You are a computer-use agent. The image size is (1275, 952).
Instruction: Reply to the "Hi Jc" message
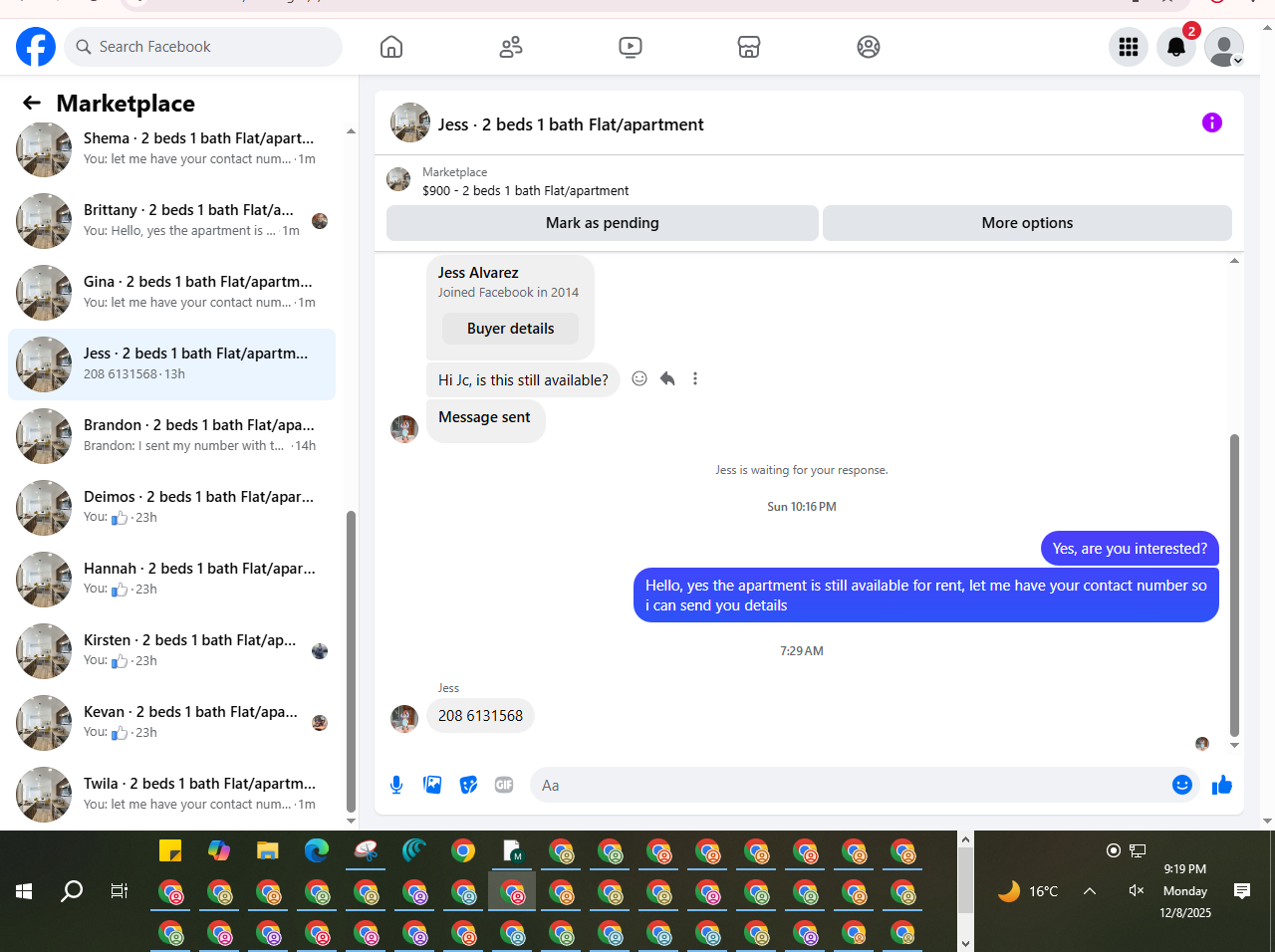click(667, 378)
